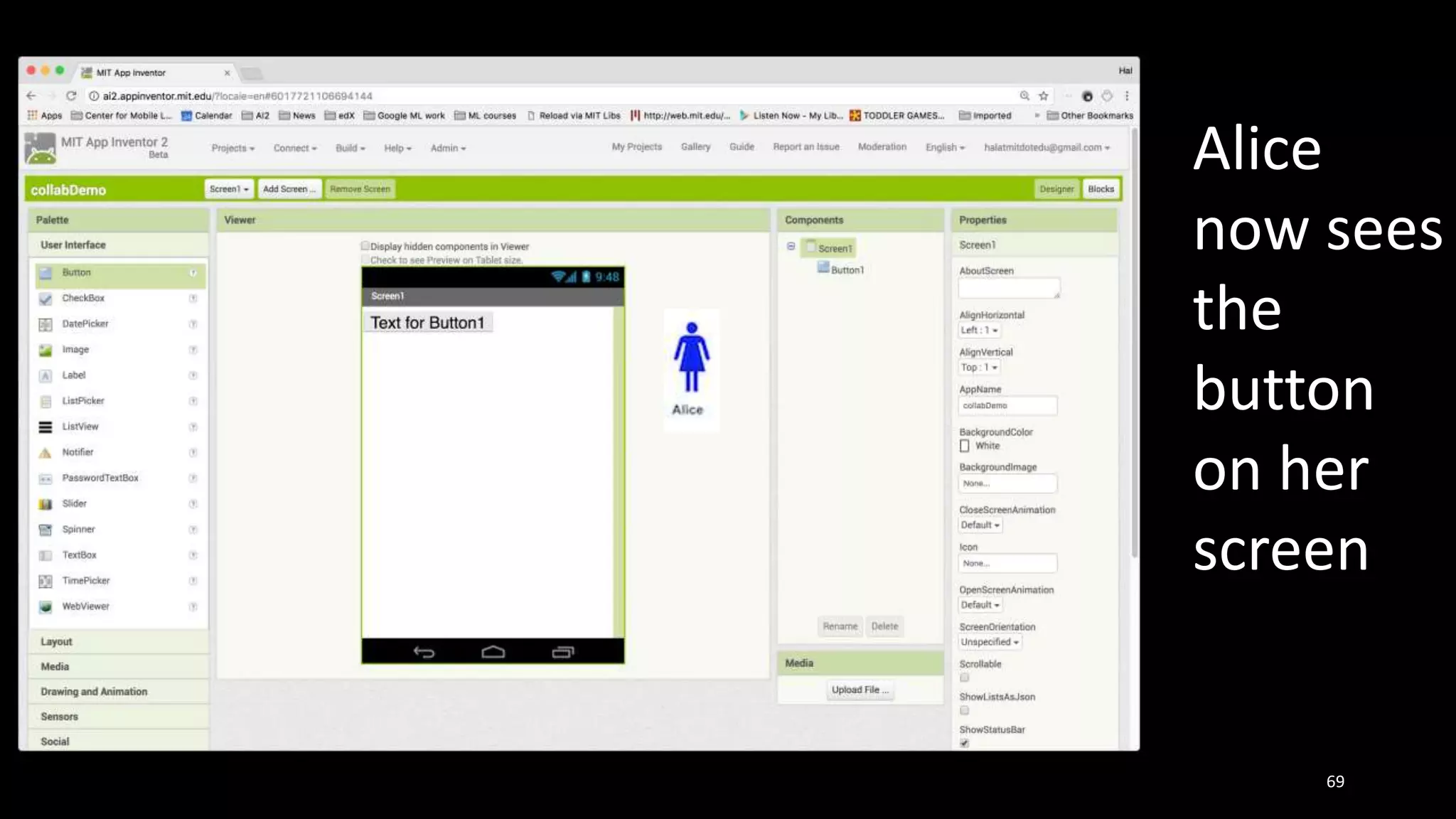Open the Screen1 dropdown
This screenshot has width=1456, height=819.
[x=229, y=189]
